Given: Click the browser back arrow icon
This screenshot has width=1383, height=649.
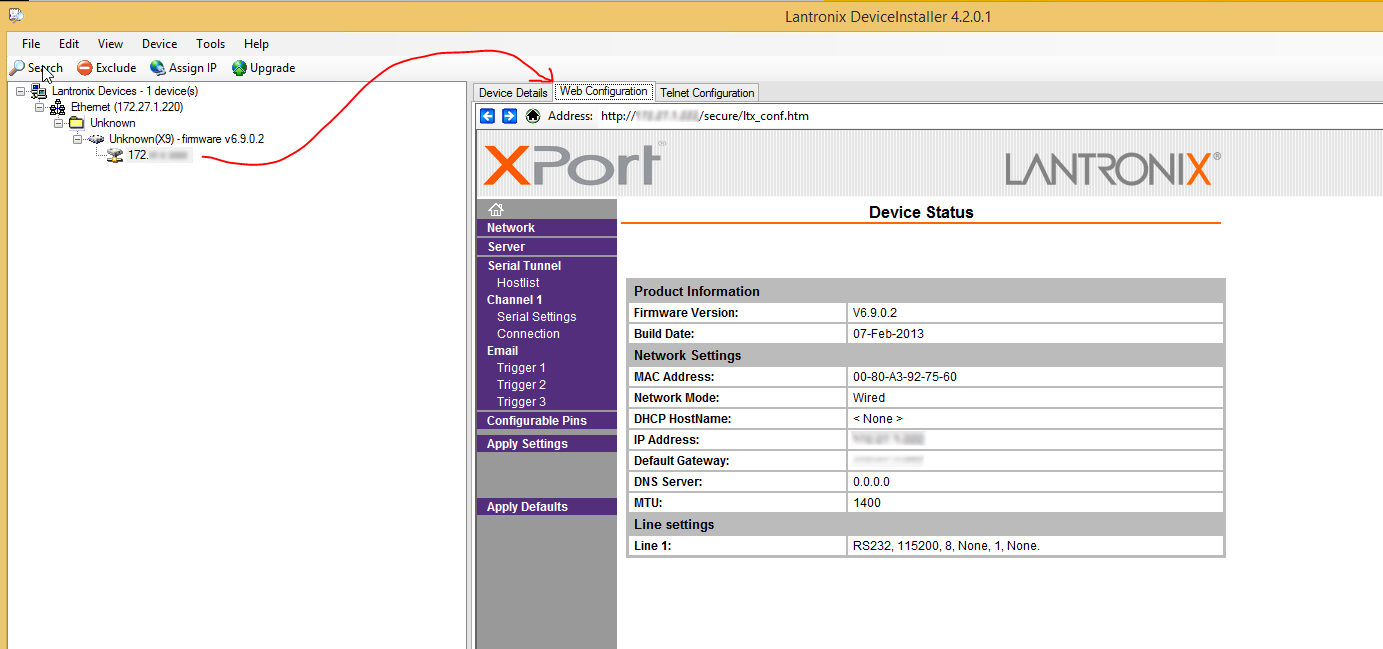Looking at the screenshot, I should pos(488,116).
